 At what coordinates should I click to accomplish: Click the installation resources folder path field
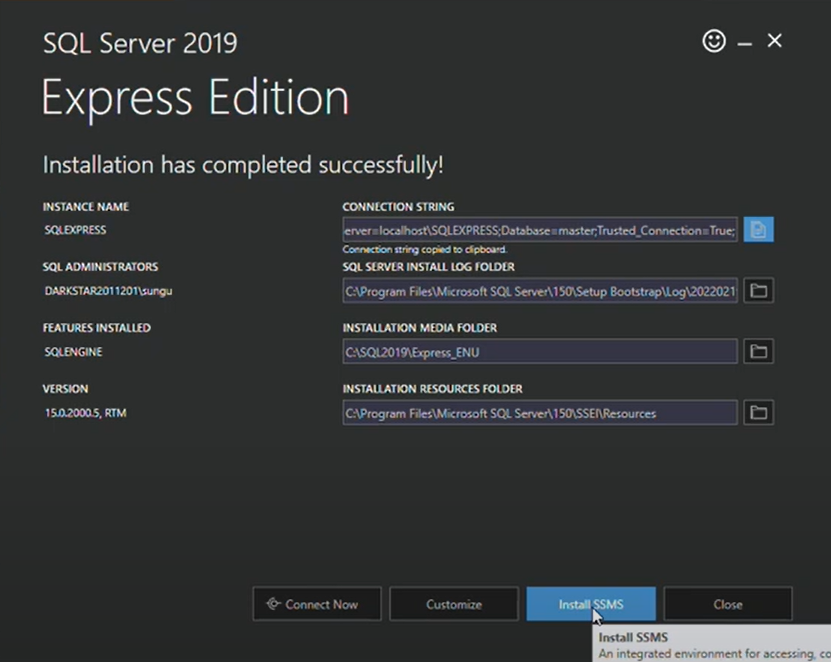(540, 412)
